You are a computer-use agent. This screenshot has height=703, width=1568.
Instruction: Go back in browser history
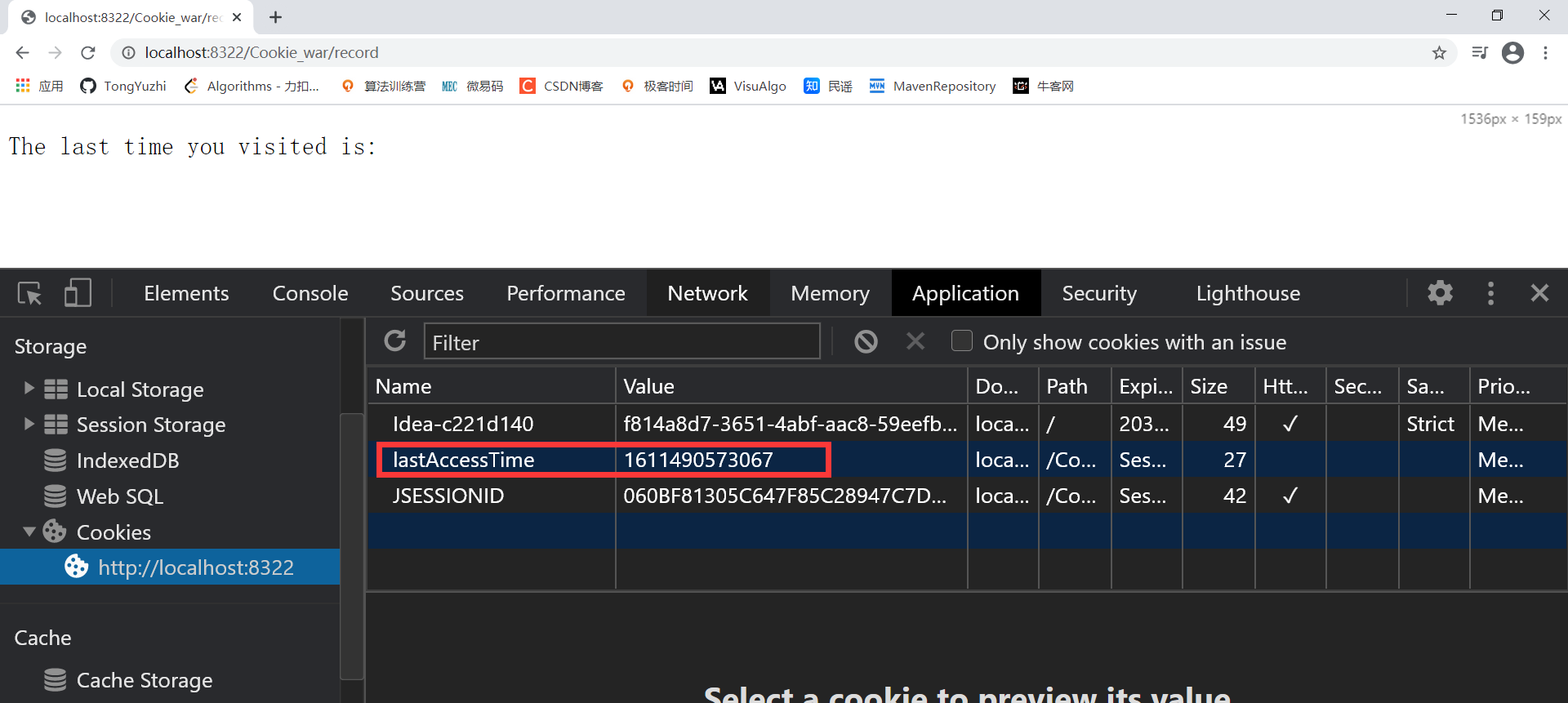(x=22, y=53)
